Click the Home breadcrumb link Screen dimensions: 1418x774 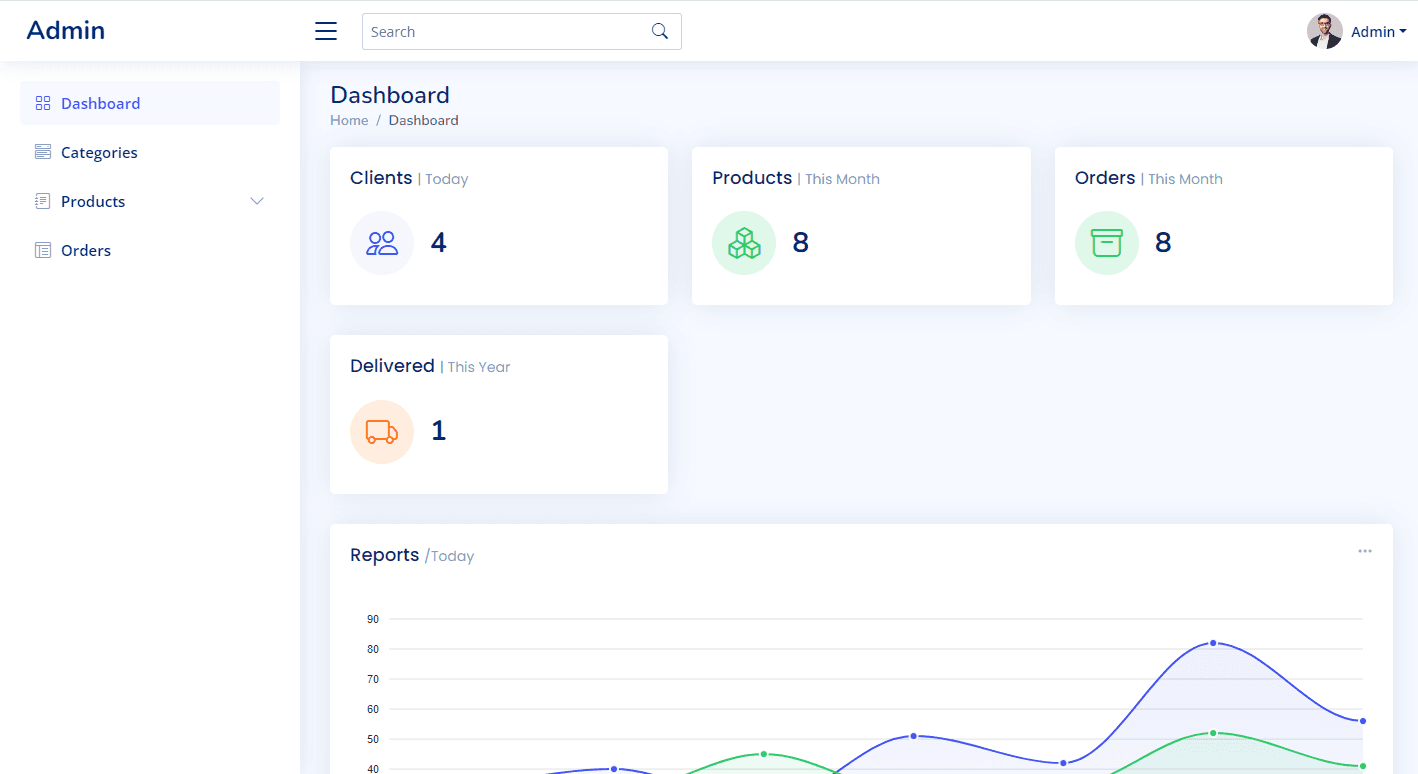[x=349, y=120]
